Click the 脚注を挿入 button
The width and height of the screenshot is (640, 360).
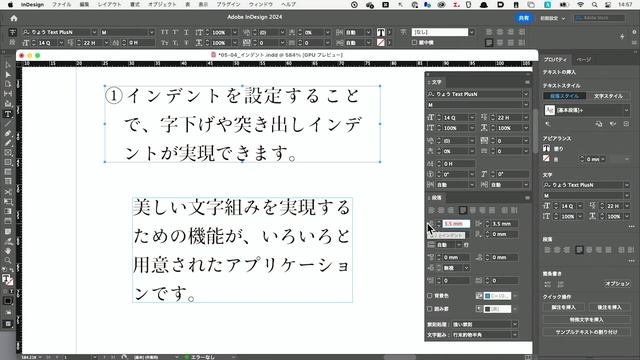[564, 307]
